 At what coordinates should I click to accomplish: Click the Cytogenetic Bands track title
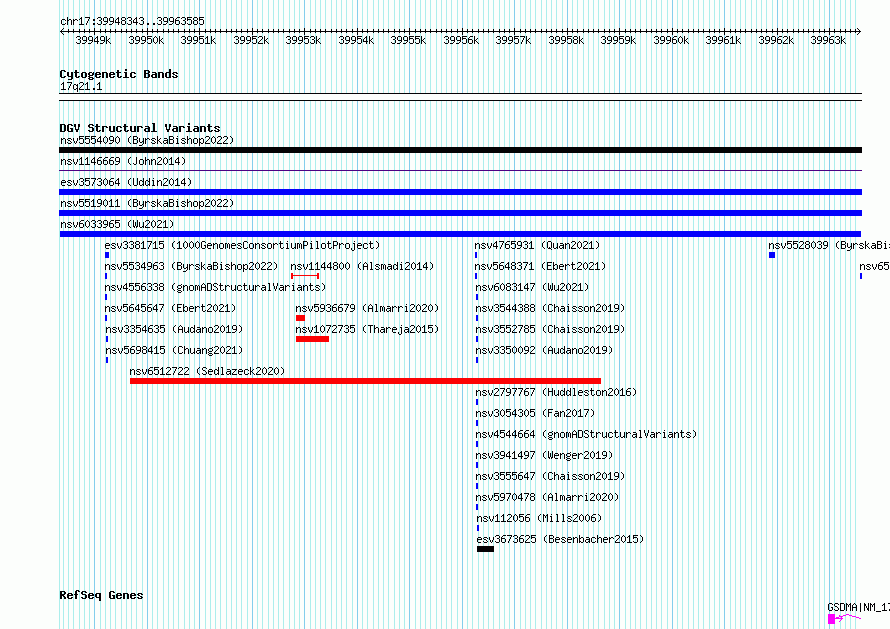pyautogui.click(x=119, y=74)
